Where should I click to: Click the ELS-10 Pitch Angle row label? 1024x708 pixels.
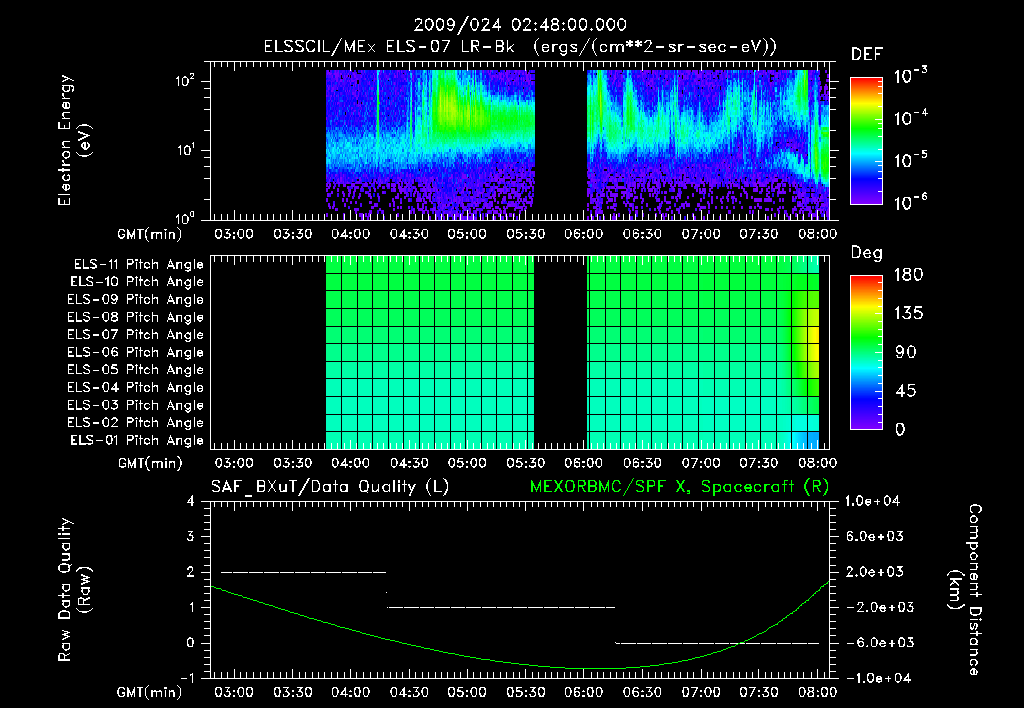[136, 282]
